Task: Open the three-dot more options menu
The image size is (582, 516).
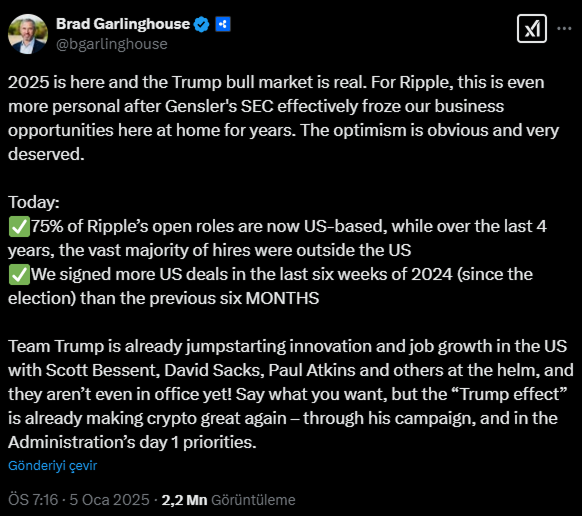Action: 564,29
